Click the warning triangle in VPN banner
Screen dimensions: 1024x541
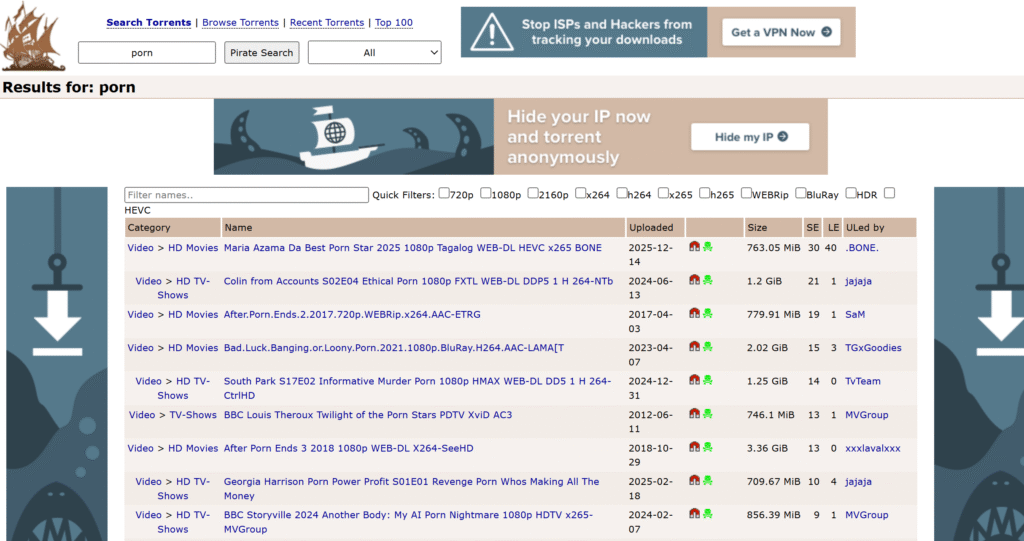492,33
